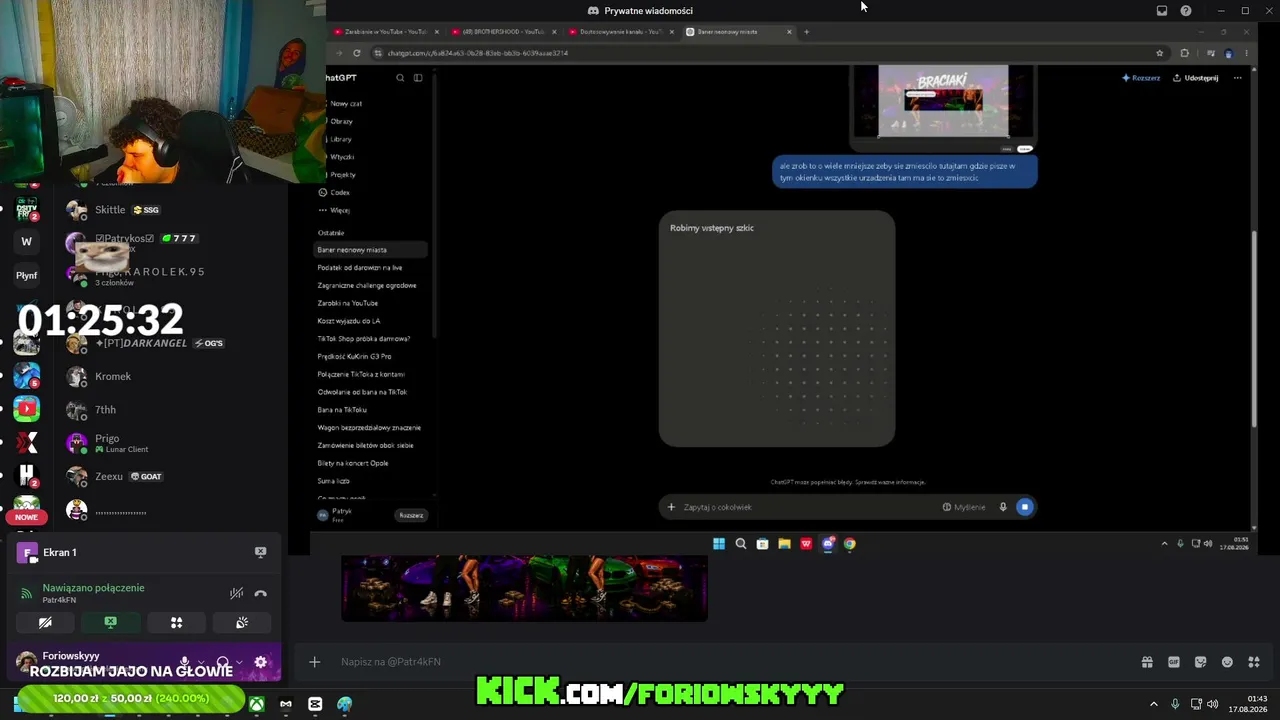Switch to the BROTHERSHOOD YouTube tab
The image size is (1280, 720).
pyautogui.click(x=503, y=32)
